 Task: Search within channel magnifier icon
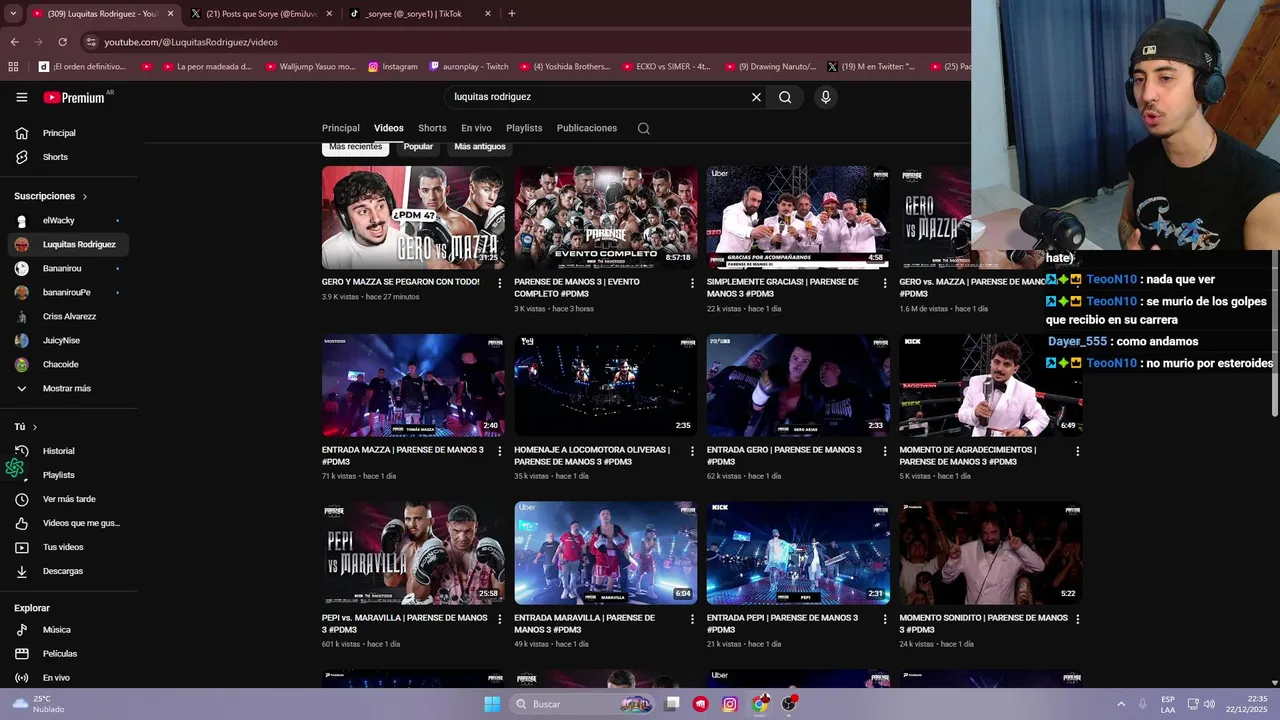click(x=643, y=128)
